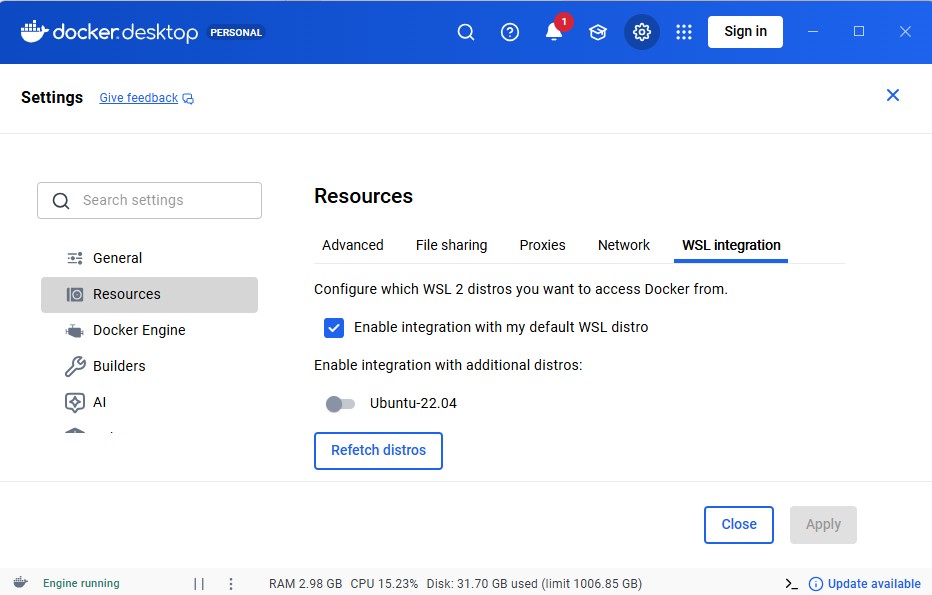Switch to the File sharing tab
Screen dimensions: 932x595
pyautogui.click(x=451, y=245)
